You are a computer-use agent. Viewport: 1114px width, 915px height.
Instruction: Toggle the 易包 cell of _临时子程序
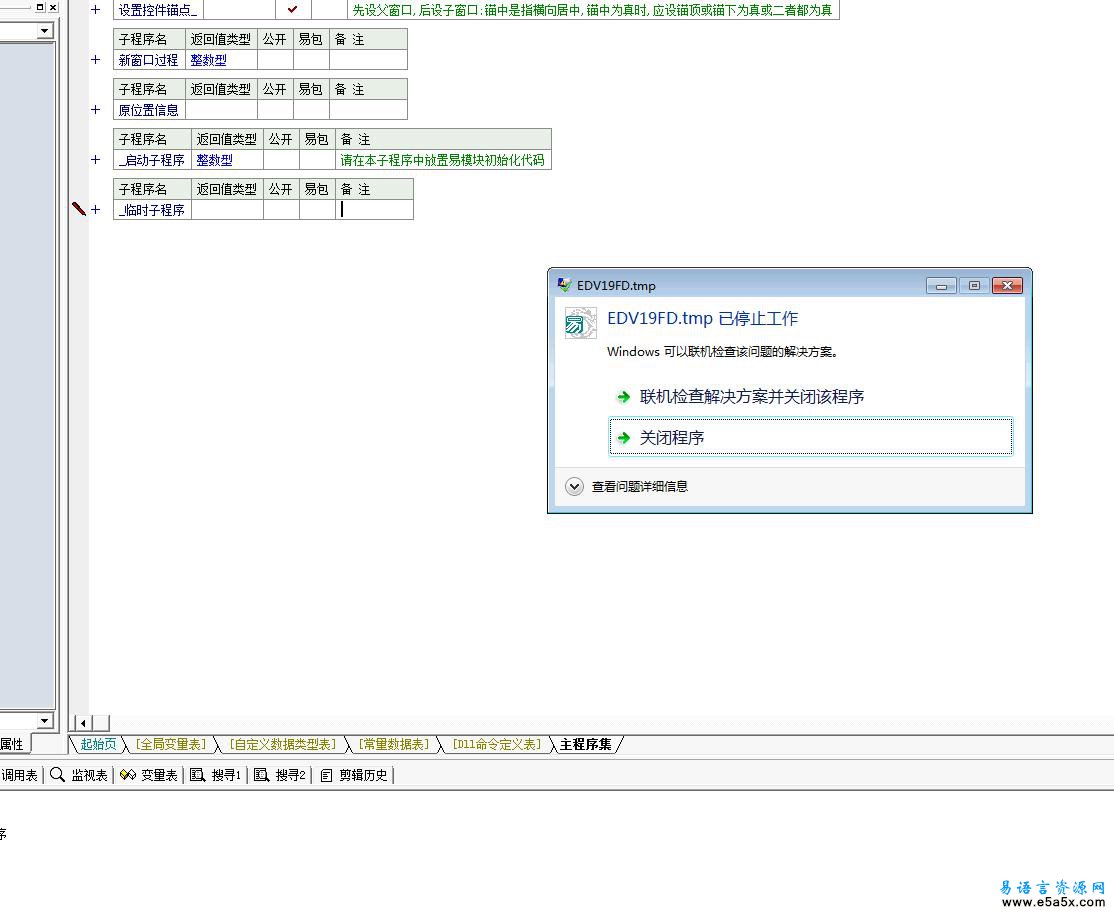pyautogui.click(x=317, y=210)
